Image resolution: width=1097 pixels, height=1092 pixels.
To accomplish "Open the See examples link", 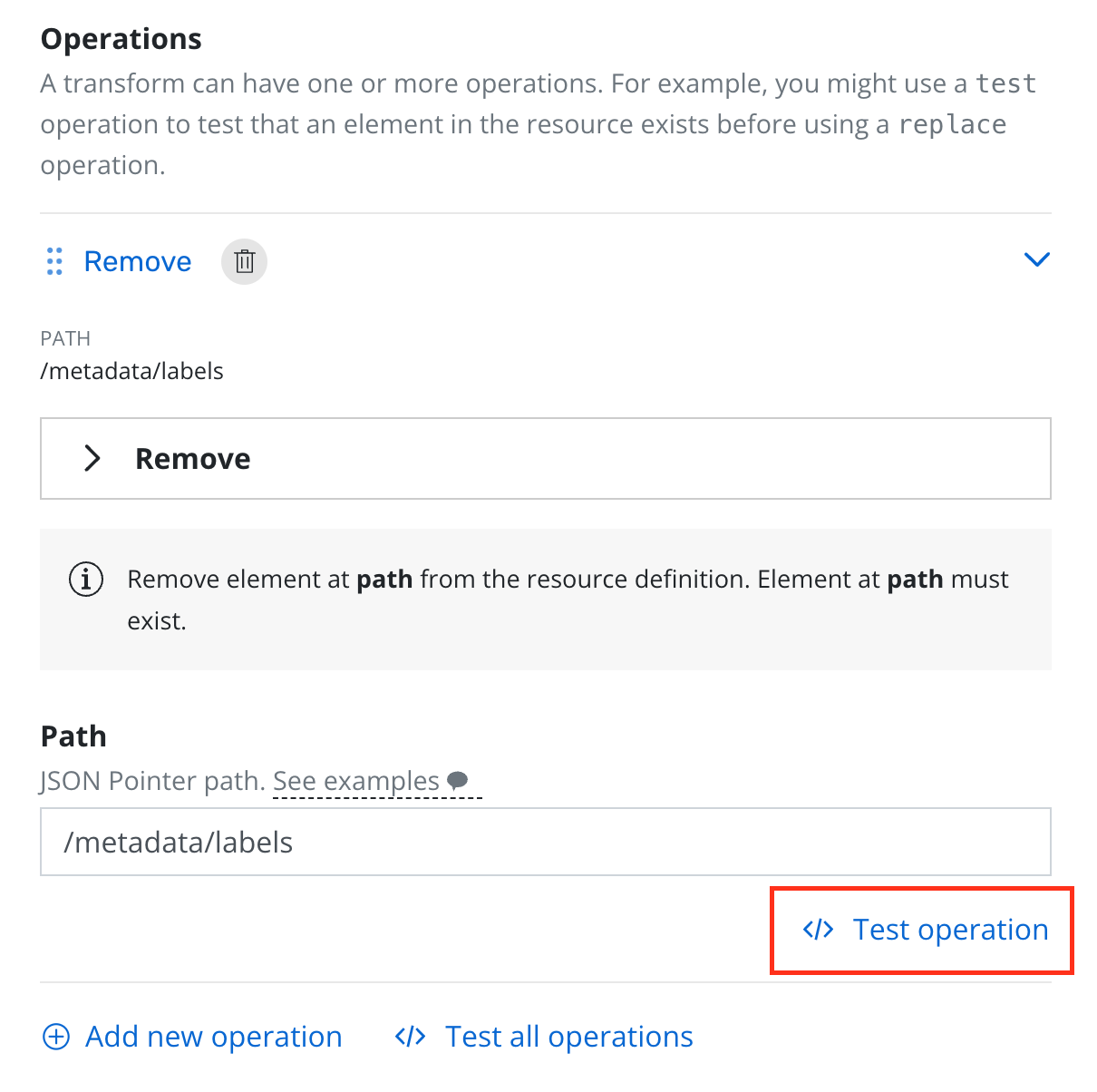I will pyautogui.click(x=356, y=781).
